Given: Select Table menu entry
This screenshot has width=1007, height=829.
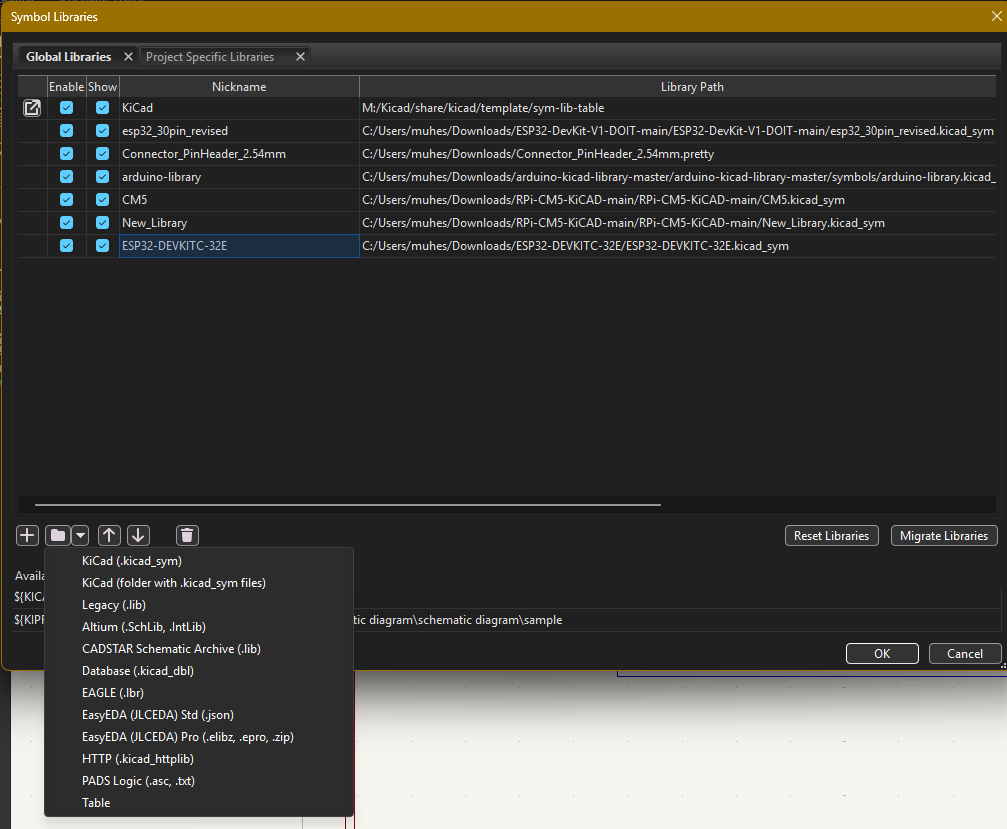Looking at the screenshot, I should [x=199, y=803].
